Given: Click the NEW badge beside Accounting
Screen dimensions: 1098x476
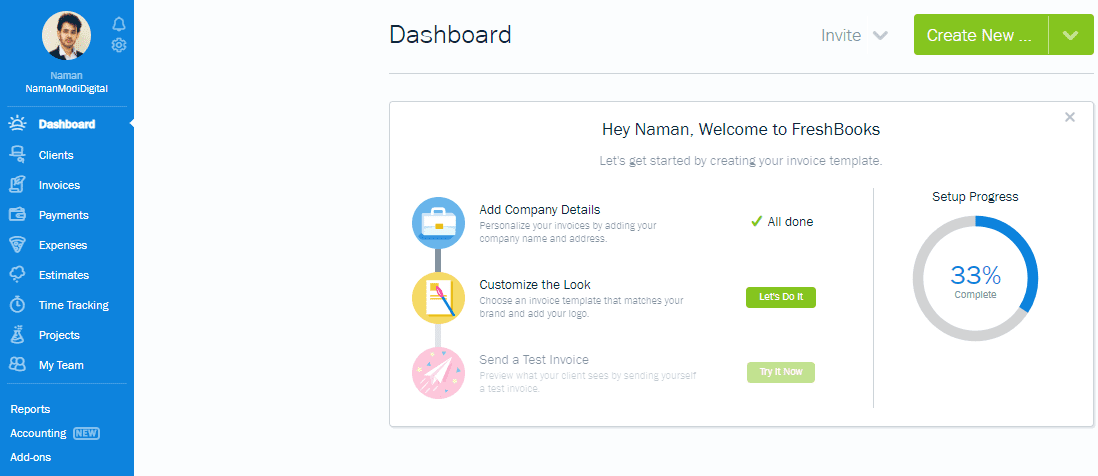Looking at the screenshot, I should click(x=86, y=433).
